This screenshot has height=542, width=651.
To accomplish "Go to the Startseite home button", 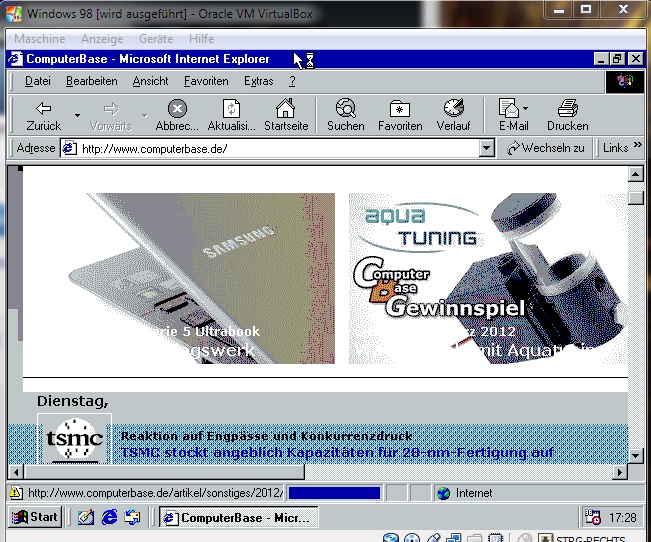I will (286, 115).
